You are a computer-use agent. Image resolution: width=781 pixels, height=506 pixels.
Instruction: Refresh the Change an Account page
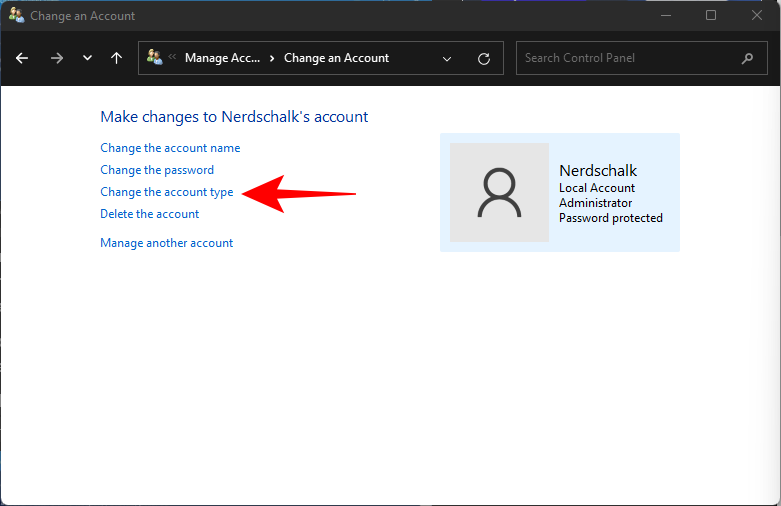click(x=484, y=58)
